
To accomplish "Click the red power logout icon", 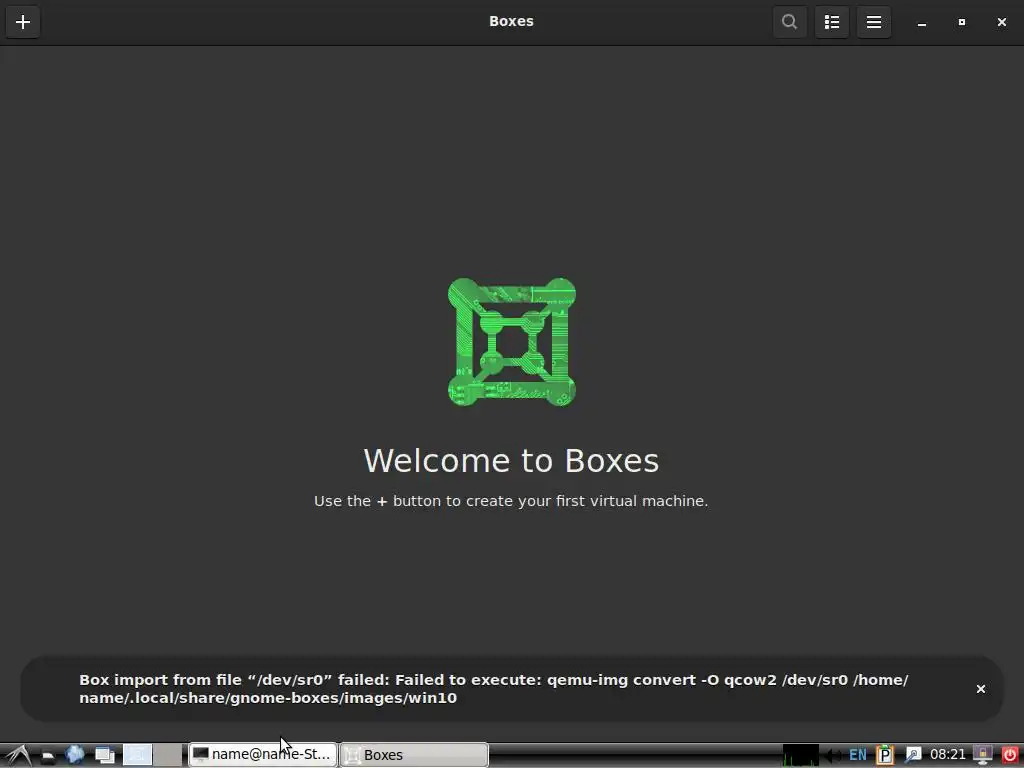I will point(1010,756).
